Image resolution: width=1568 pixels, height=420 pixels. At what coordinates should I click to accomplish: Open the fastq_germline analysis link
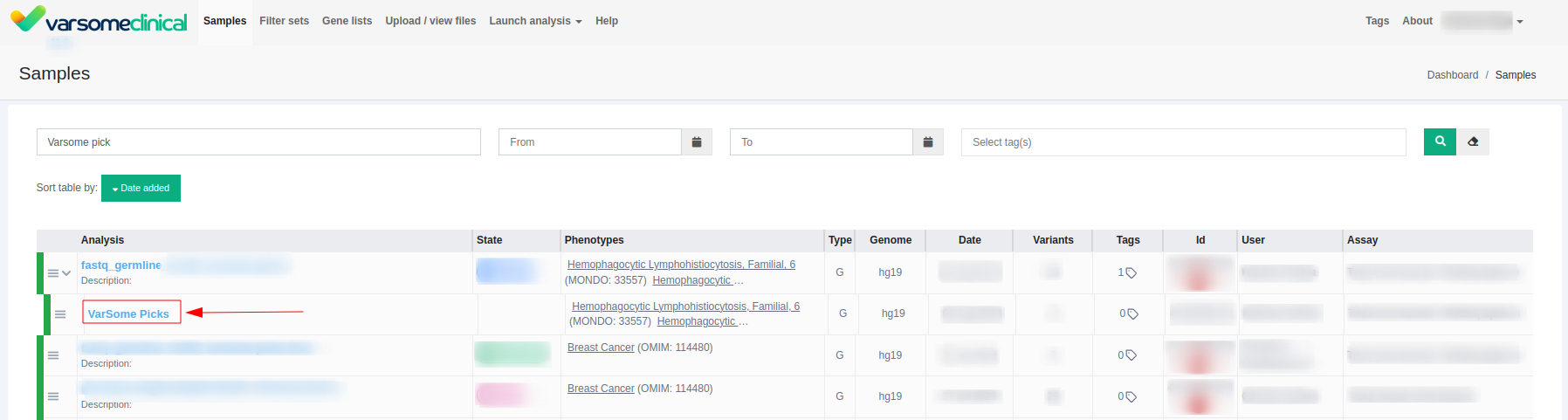(x=120, y=265)
